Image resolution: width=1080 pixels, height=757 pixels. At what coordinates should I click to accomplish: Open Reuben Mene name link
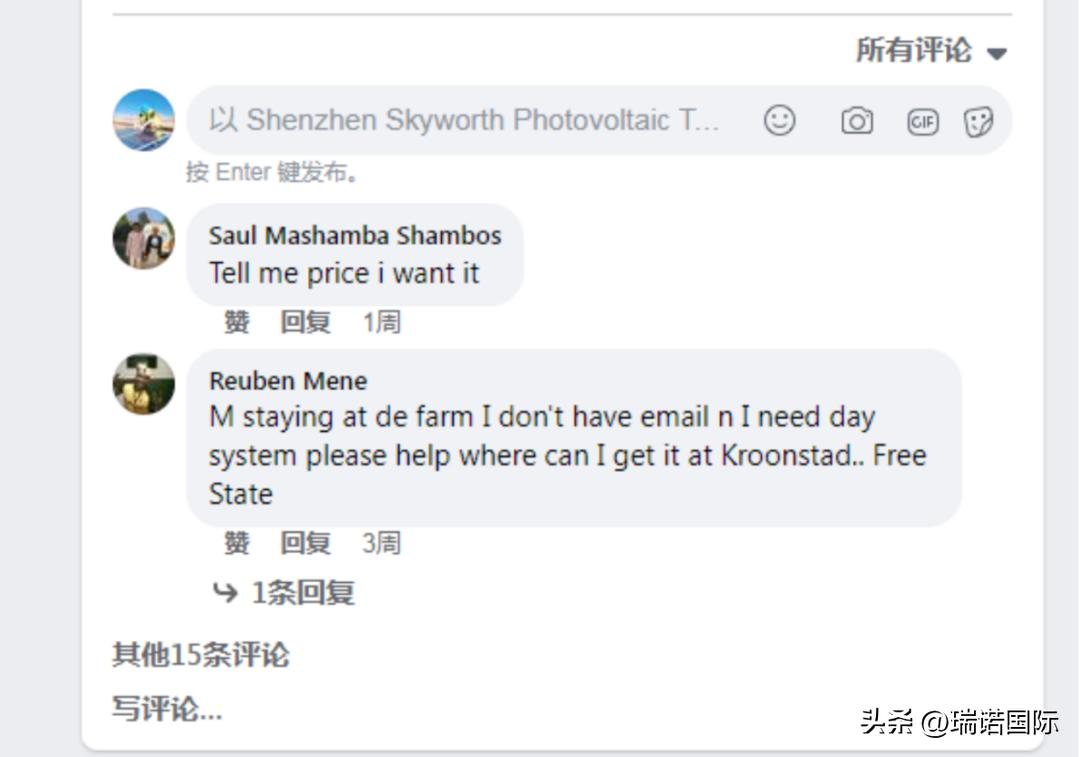tap(288, 381)
